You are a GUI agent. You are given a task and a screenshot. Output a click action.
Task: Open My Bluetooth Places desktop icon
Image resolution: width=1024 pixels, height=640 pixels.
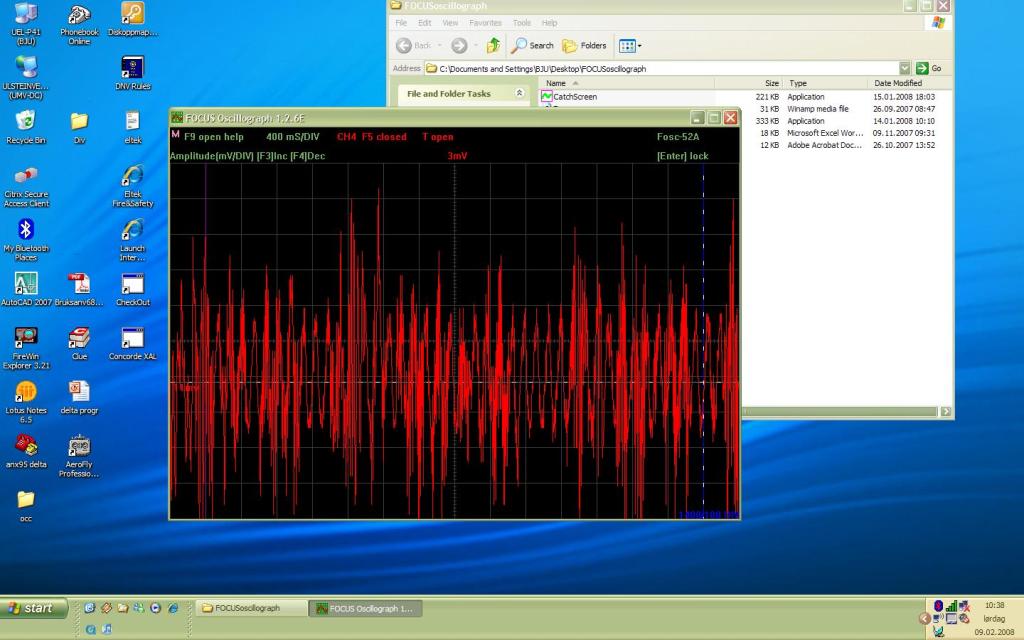26,240
